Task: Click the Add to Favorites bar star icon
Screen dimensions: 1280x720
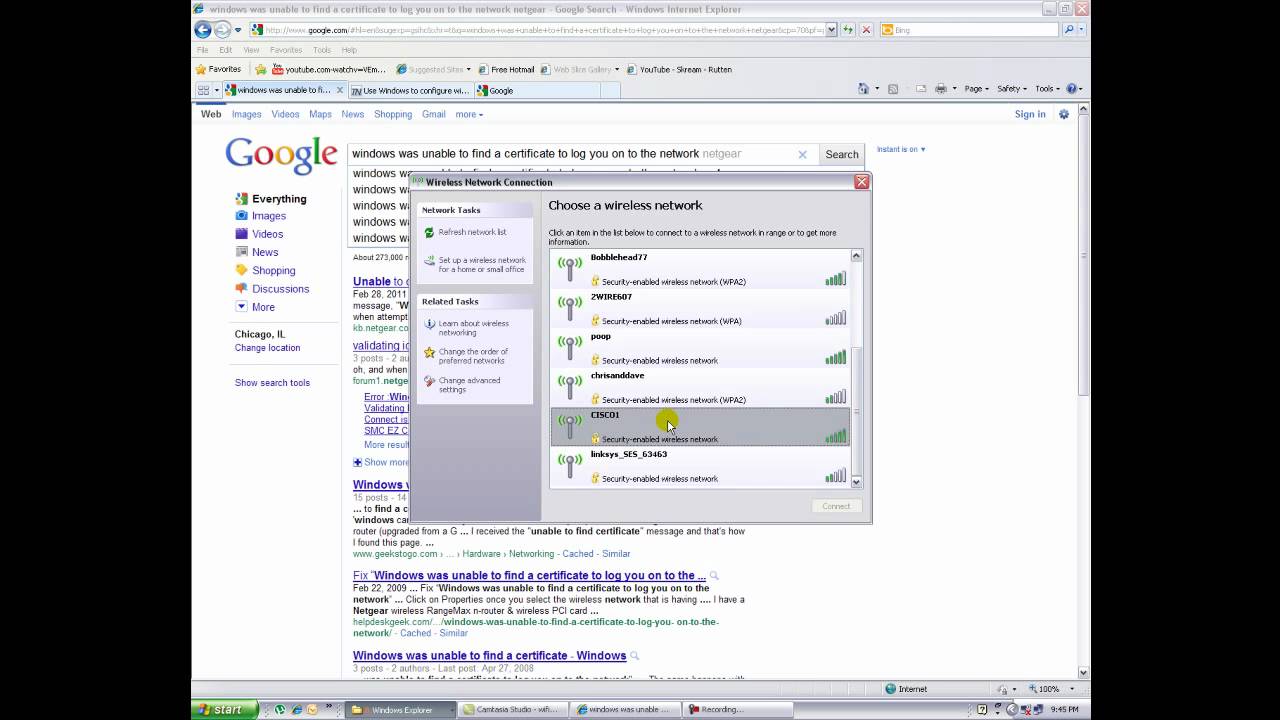Action: 261,70
